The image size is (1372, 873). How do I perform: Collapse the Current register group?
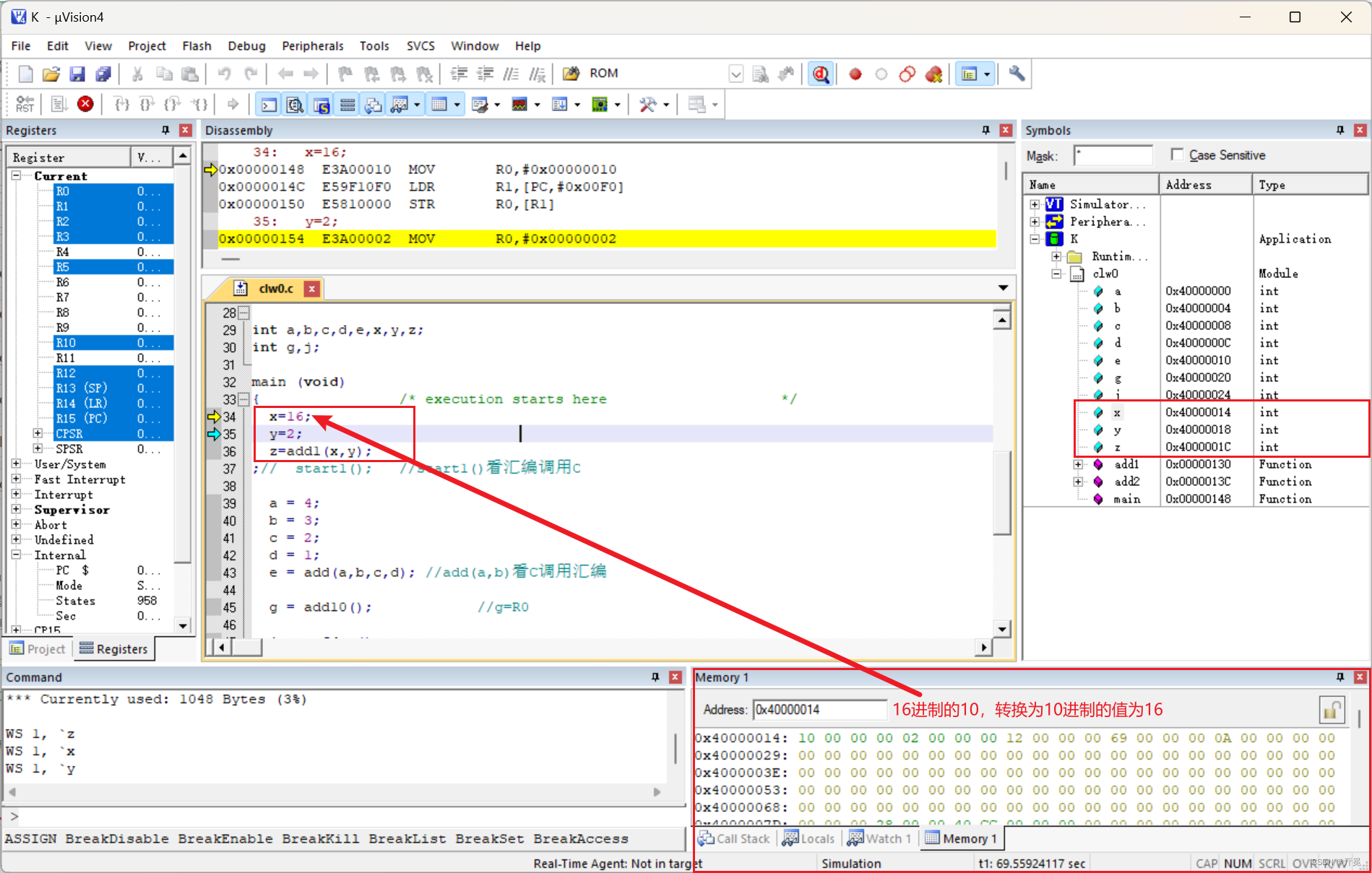click(x=16, y=175)
